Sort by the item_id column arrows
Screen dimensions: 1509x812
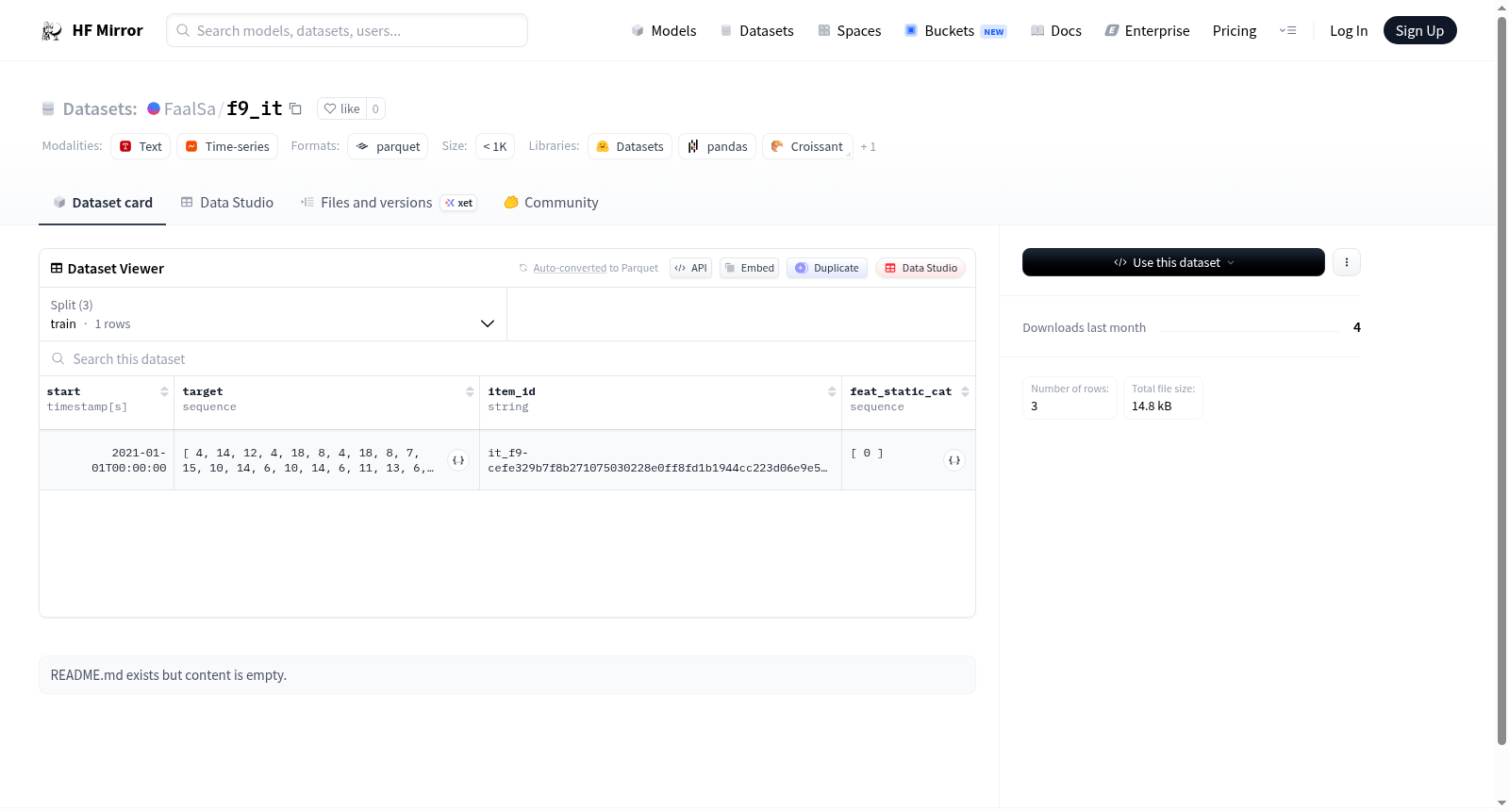[x=832, y=391]
